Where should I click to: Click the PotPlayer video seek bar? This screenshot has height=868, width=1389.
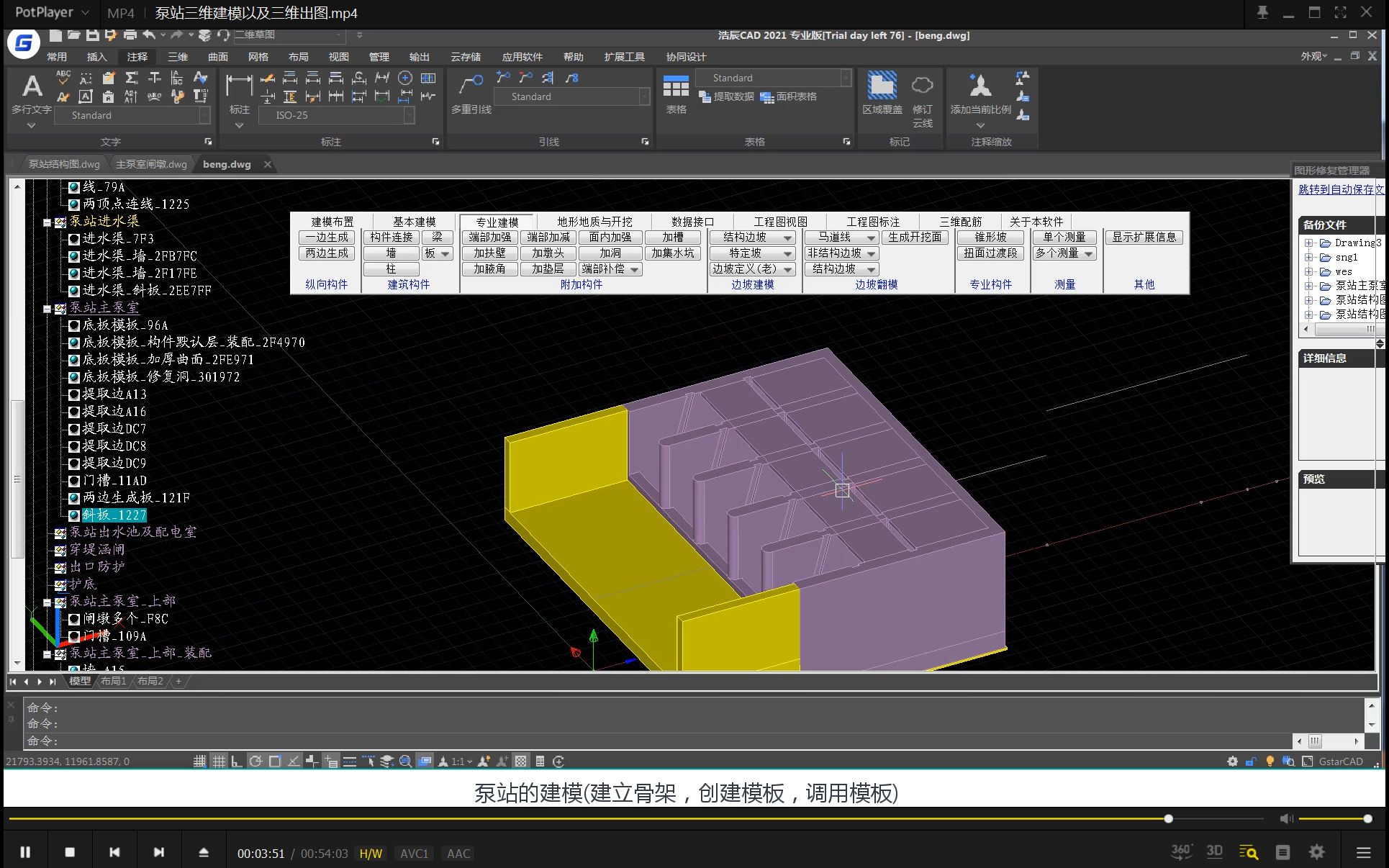click(636, 819)
